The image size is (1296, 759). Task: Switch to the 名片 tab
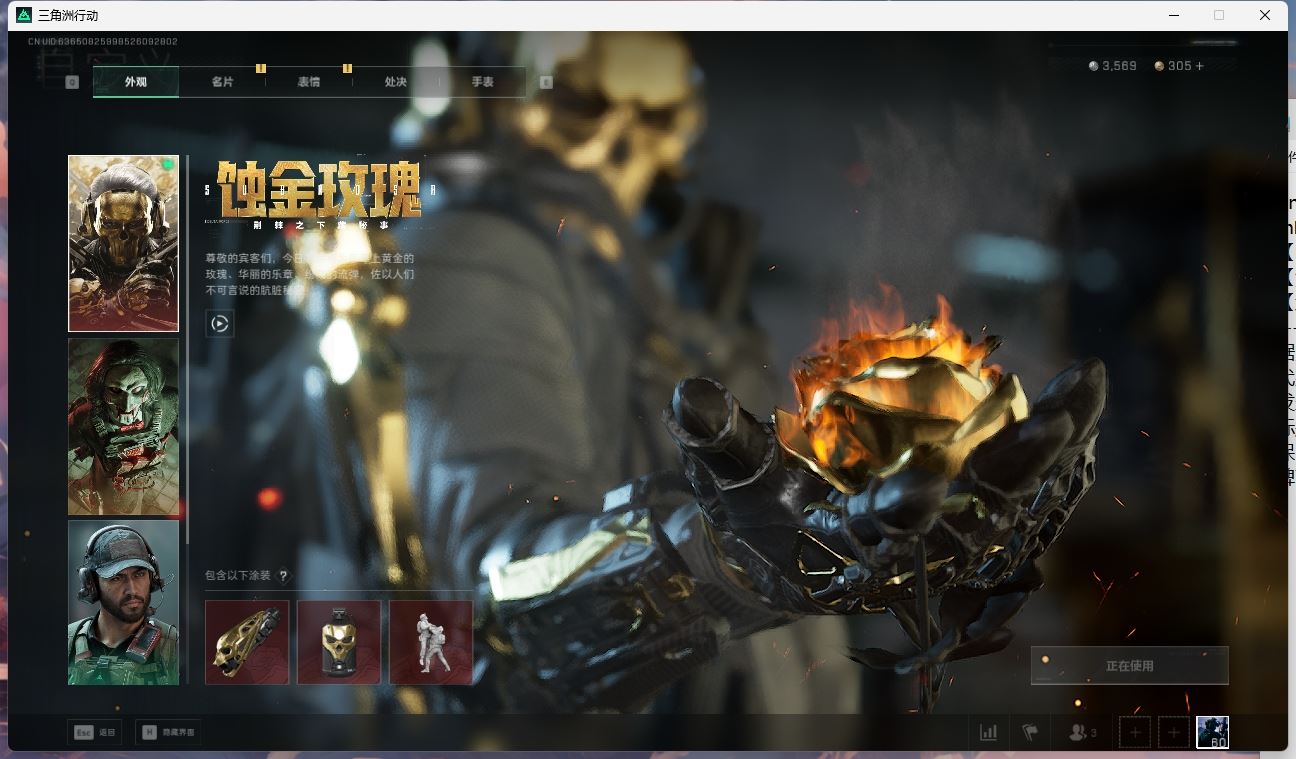222,82
